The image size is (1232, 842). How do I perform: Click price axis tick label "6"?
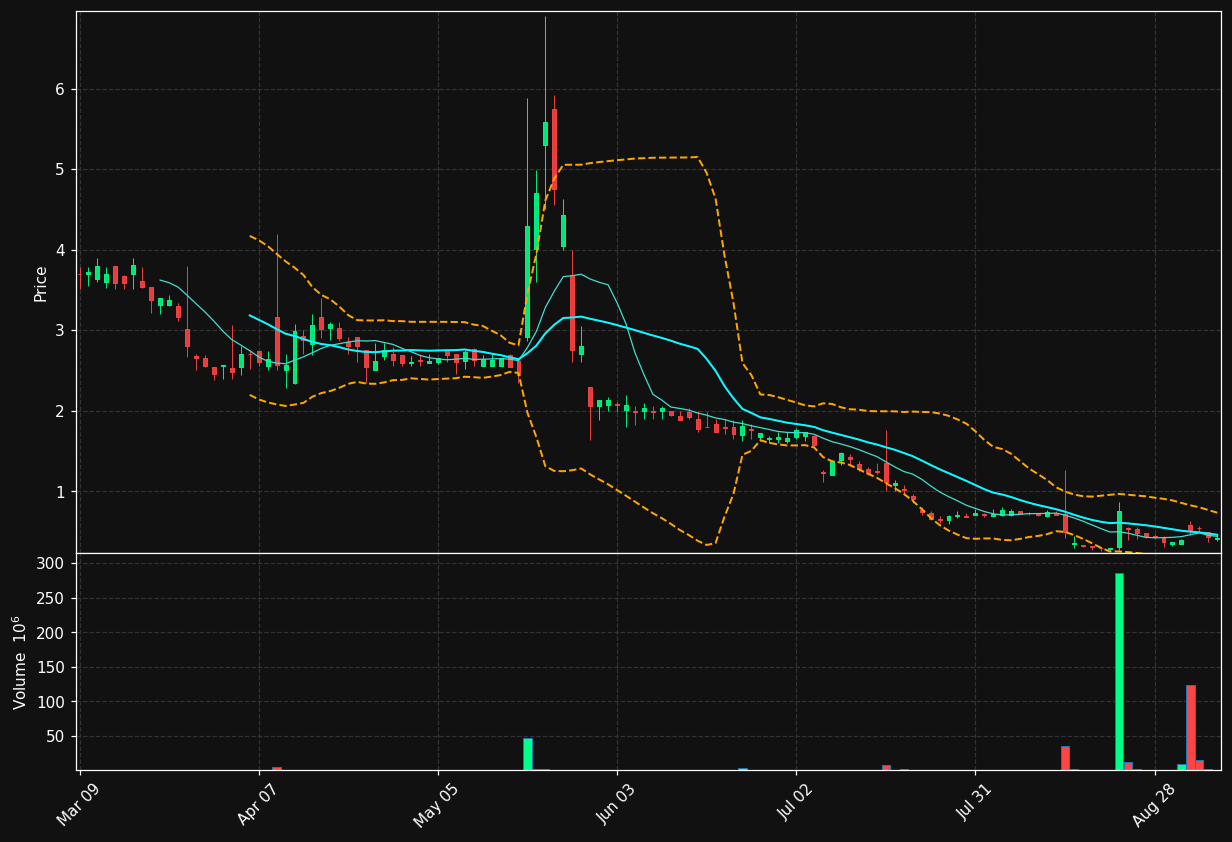click(59, 90)
